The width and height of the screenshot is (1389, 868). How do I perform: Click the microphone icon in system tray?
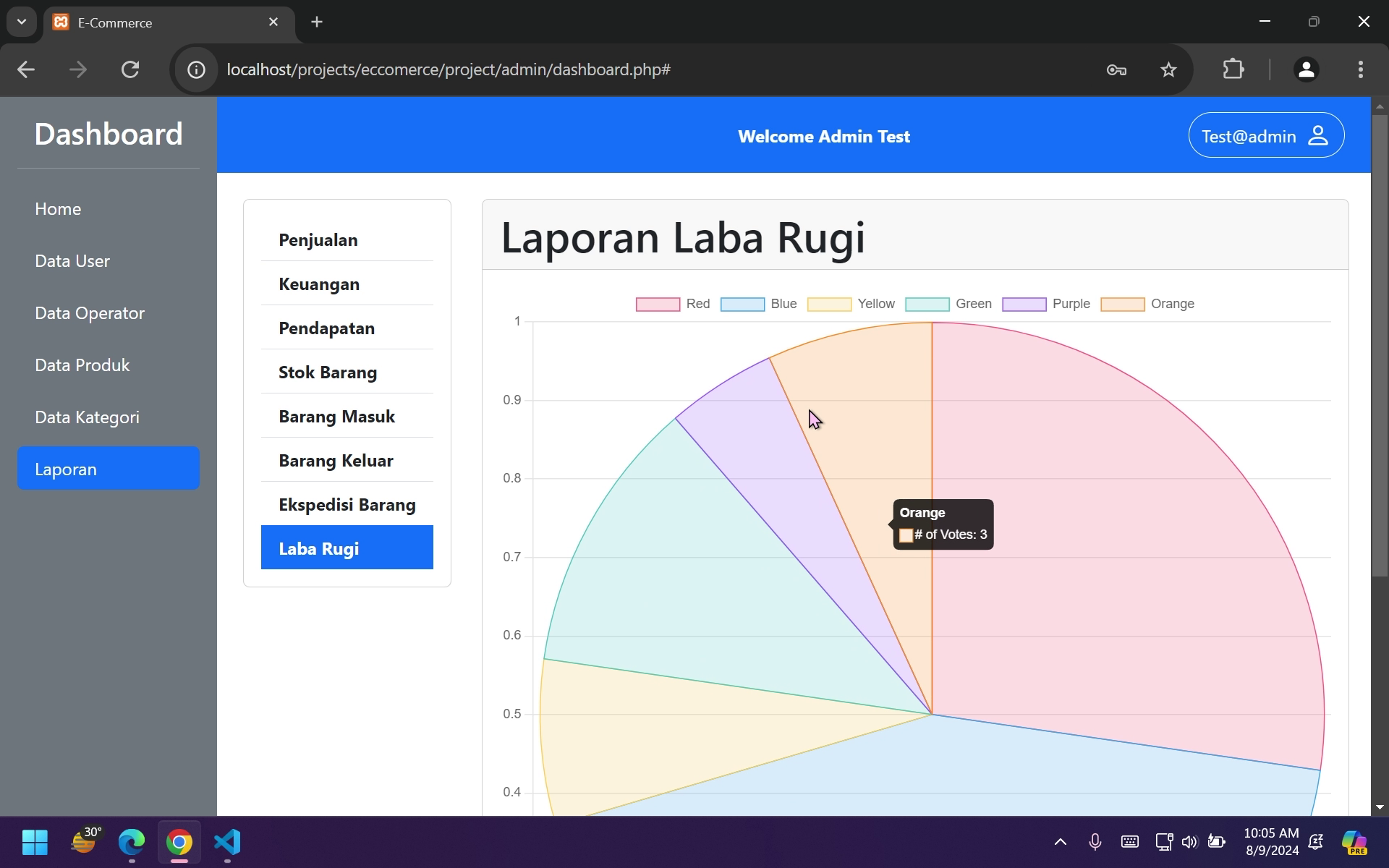[x=1095, y=842]
